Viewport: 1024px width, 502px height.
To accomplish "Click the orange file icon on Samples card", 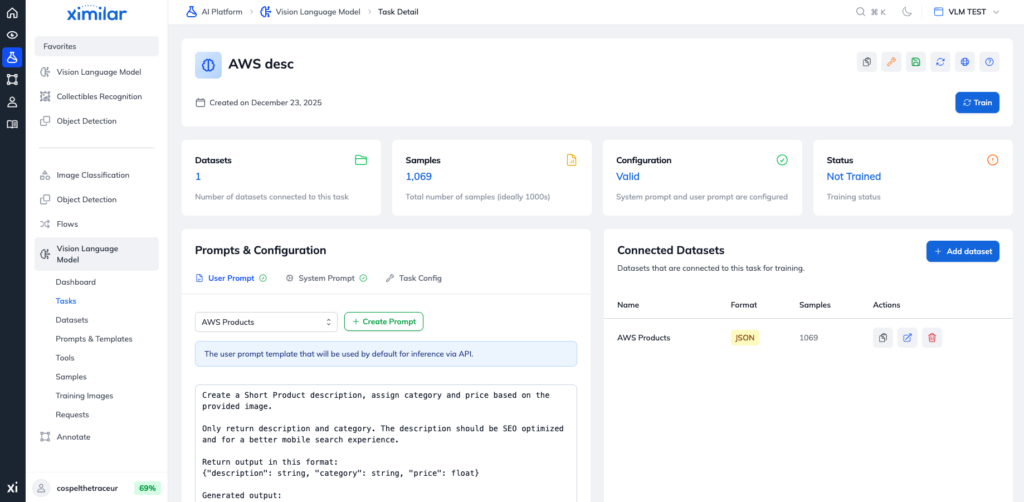I will (571, 160).
